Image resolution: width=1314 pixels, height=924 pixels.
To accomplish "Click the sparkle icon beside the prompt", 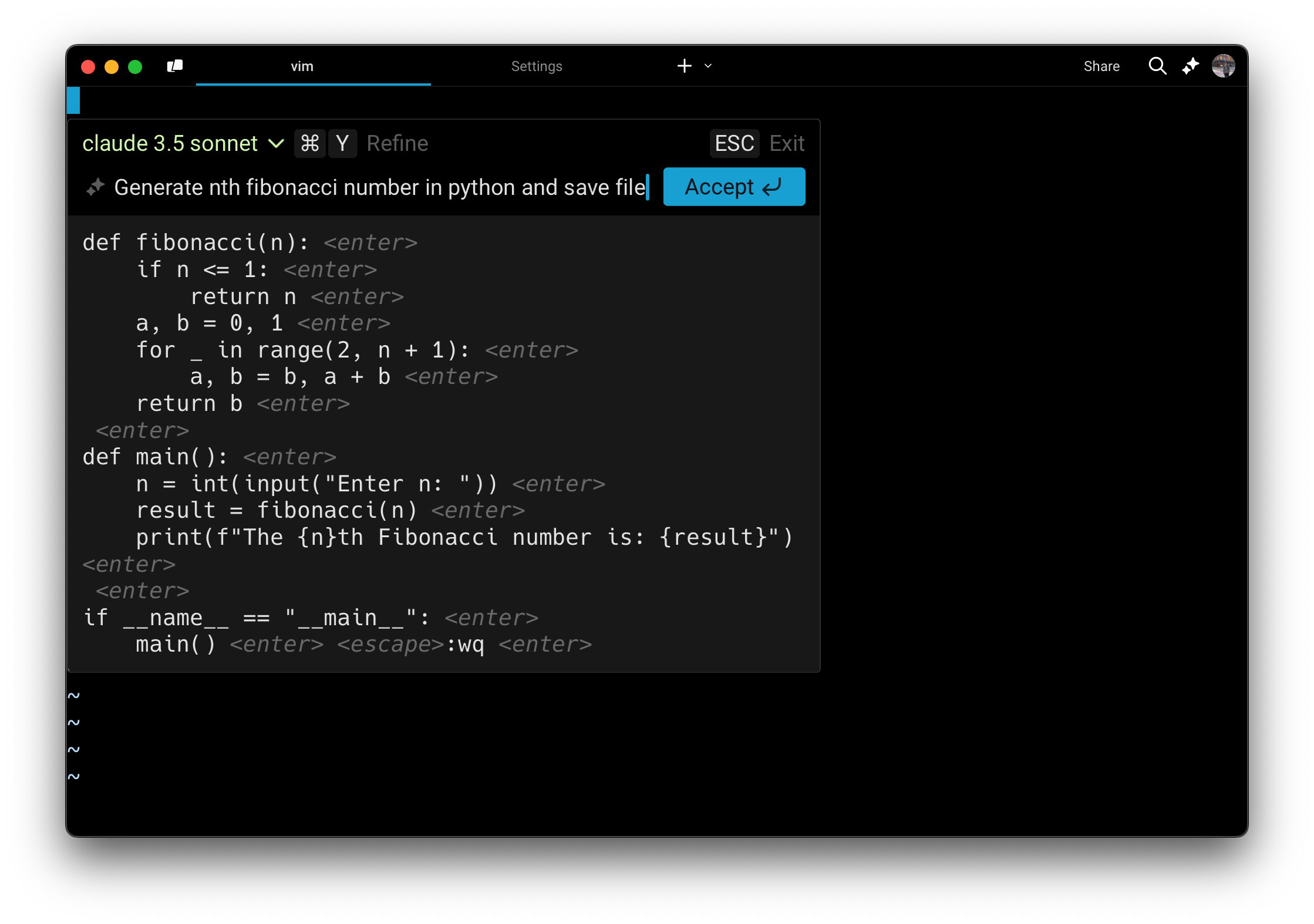I will pos(95,187).
